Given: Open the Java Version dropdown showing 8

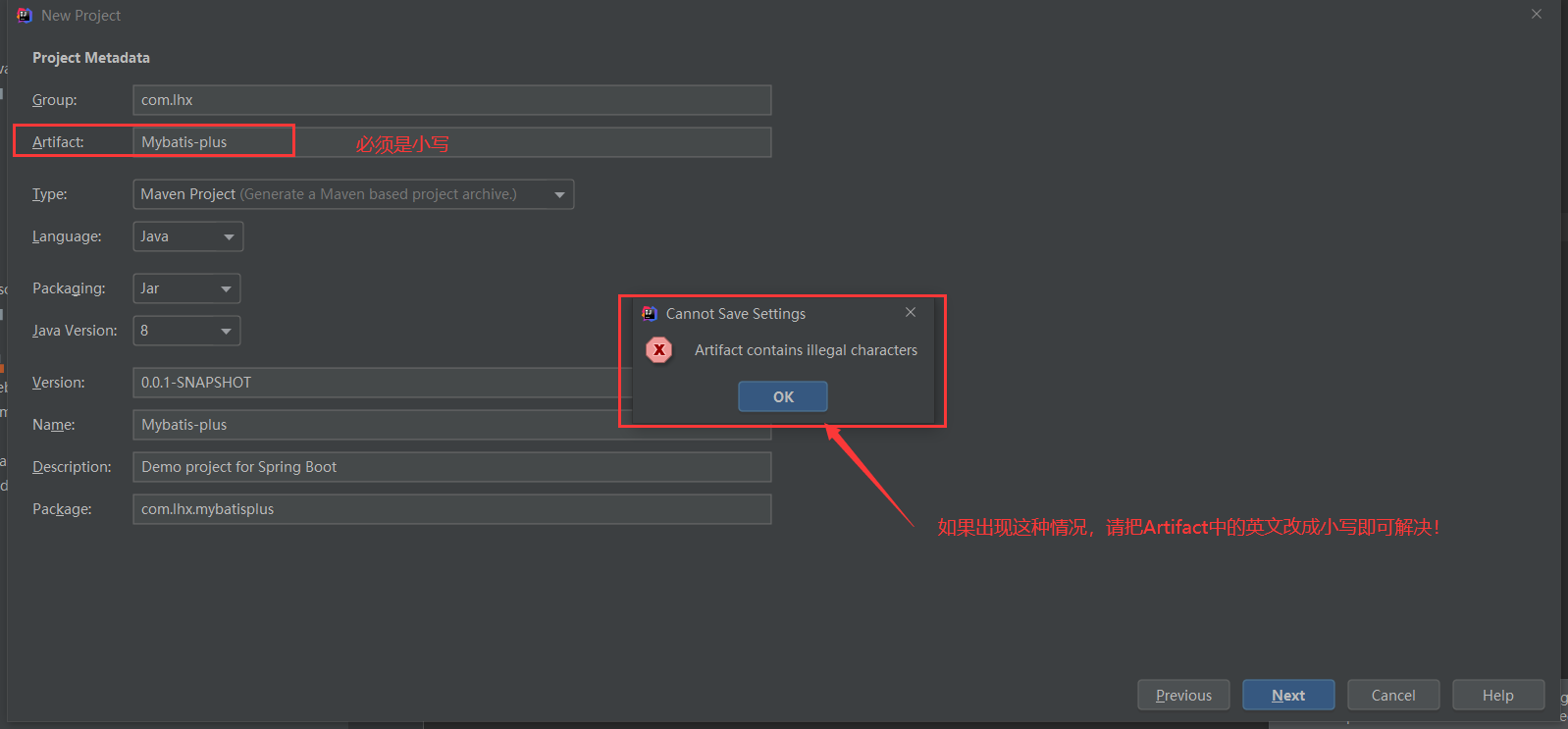Looking at the screenshot, I should 186,331.
